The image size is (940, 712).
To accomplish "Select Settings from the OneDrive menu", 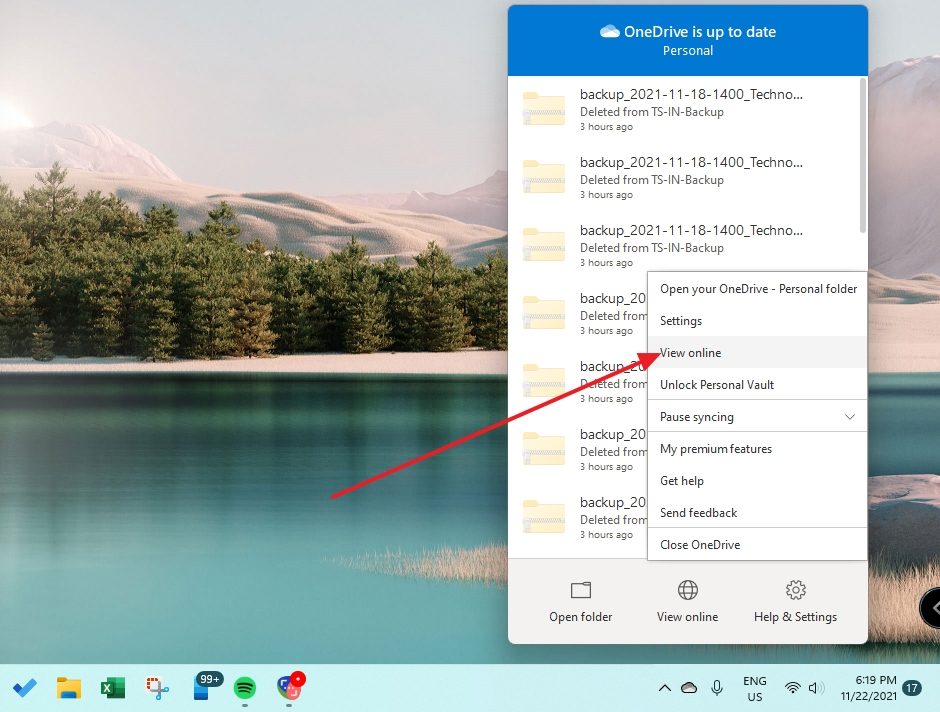I will click(x=681, y=320).
